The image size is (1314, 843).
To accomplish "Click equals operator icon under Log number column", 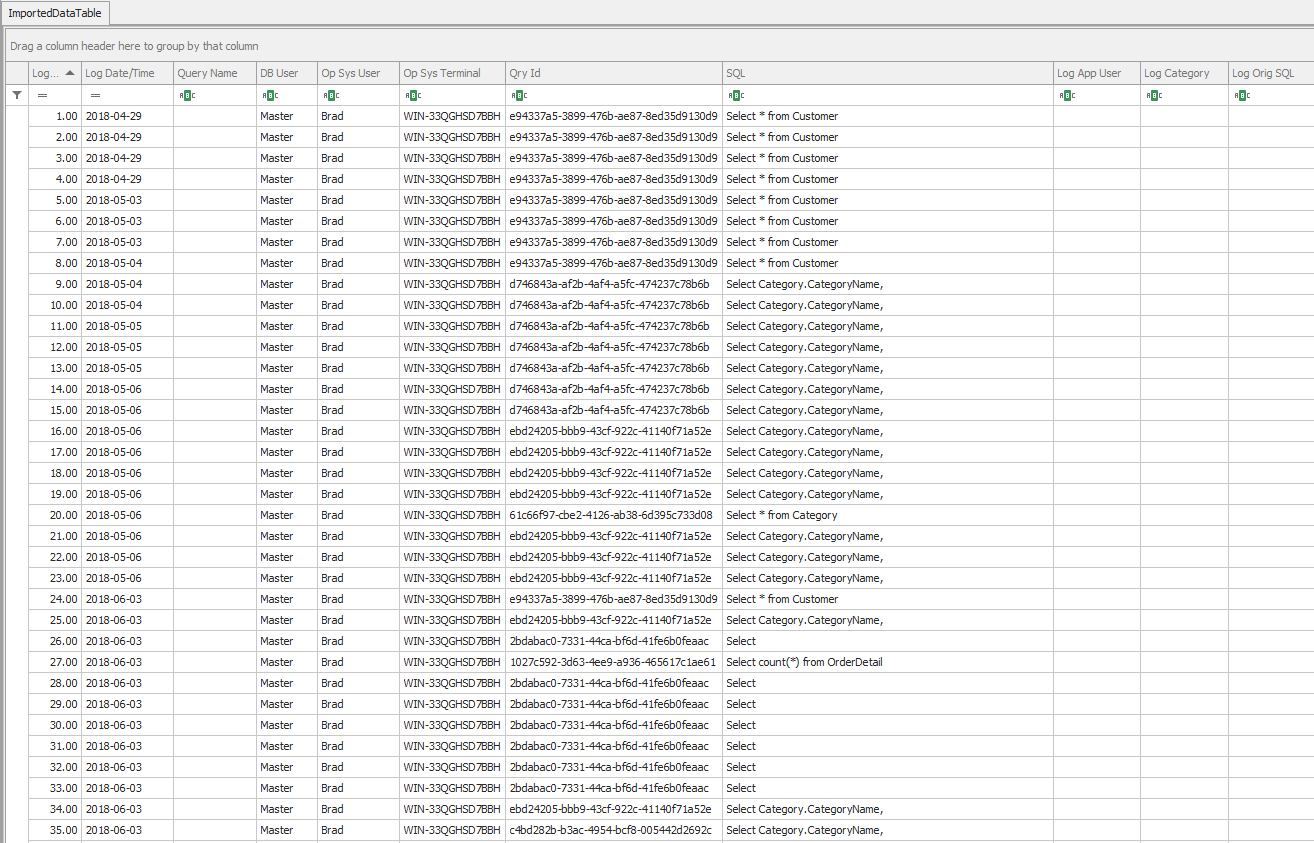I will coord(42,95).
